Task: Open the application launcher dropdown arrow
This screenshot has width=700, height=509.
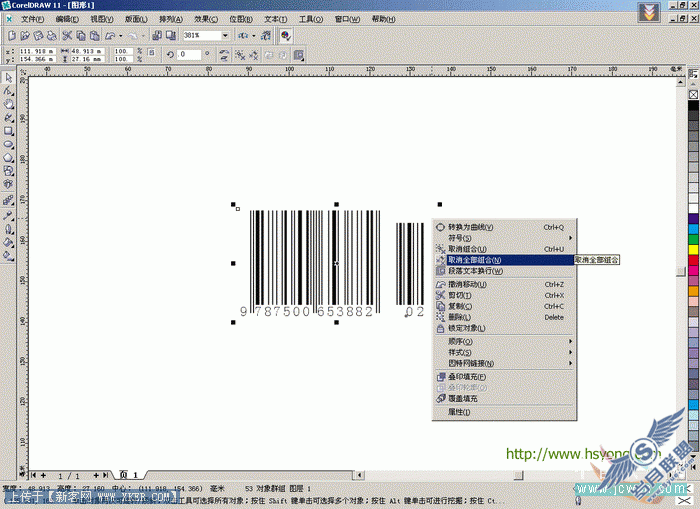Action: coord(254,36)
